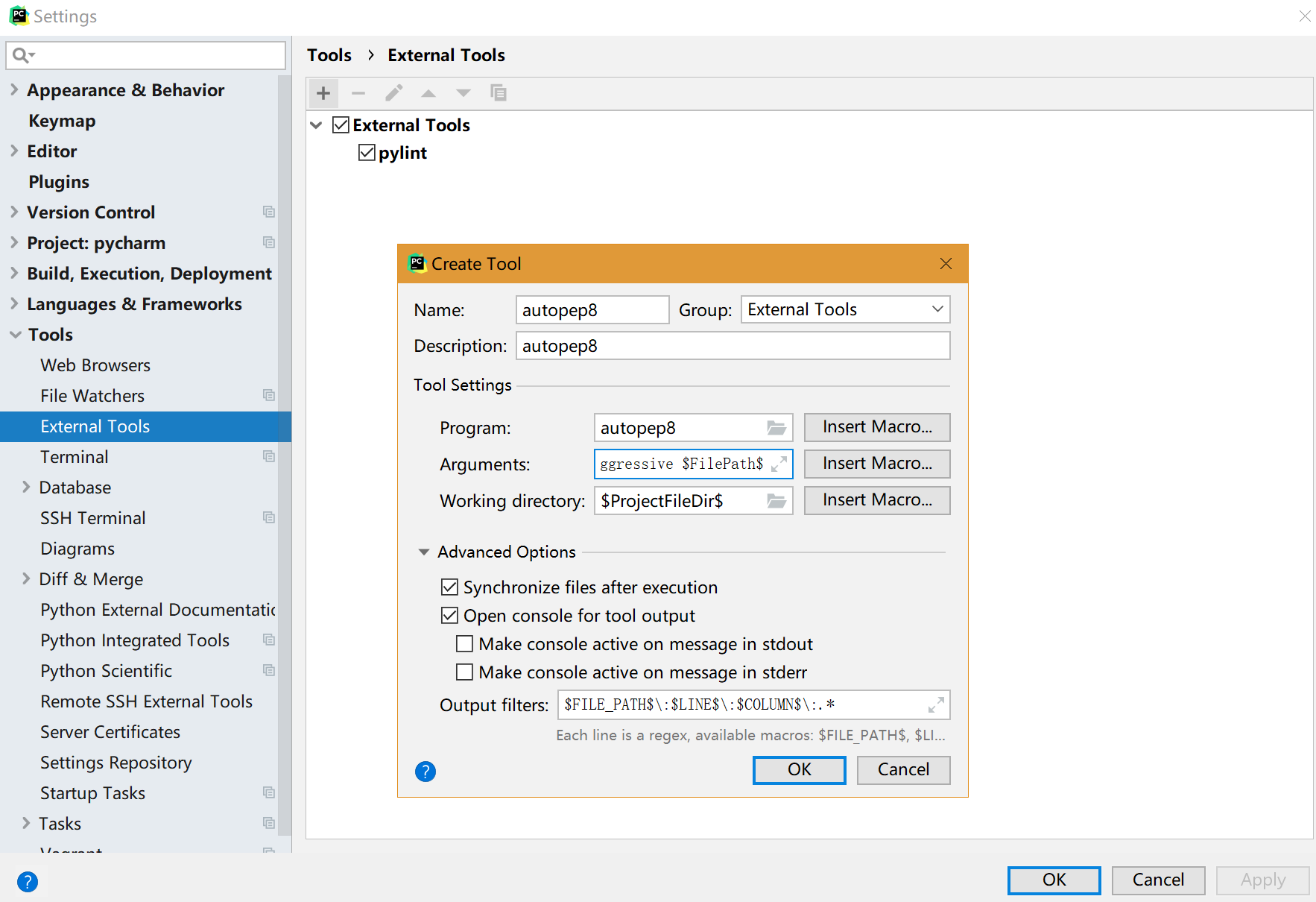1316x902 pixels.
Task: Expand the Editor settings node
Action: click(x=14, y=151)
